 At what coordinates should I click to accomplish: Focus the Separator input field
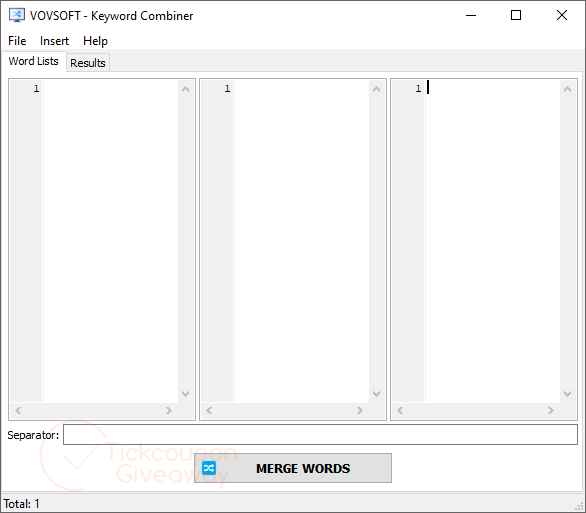(x=320, y=435)
